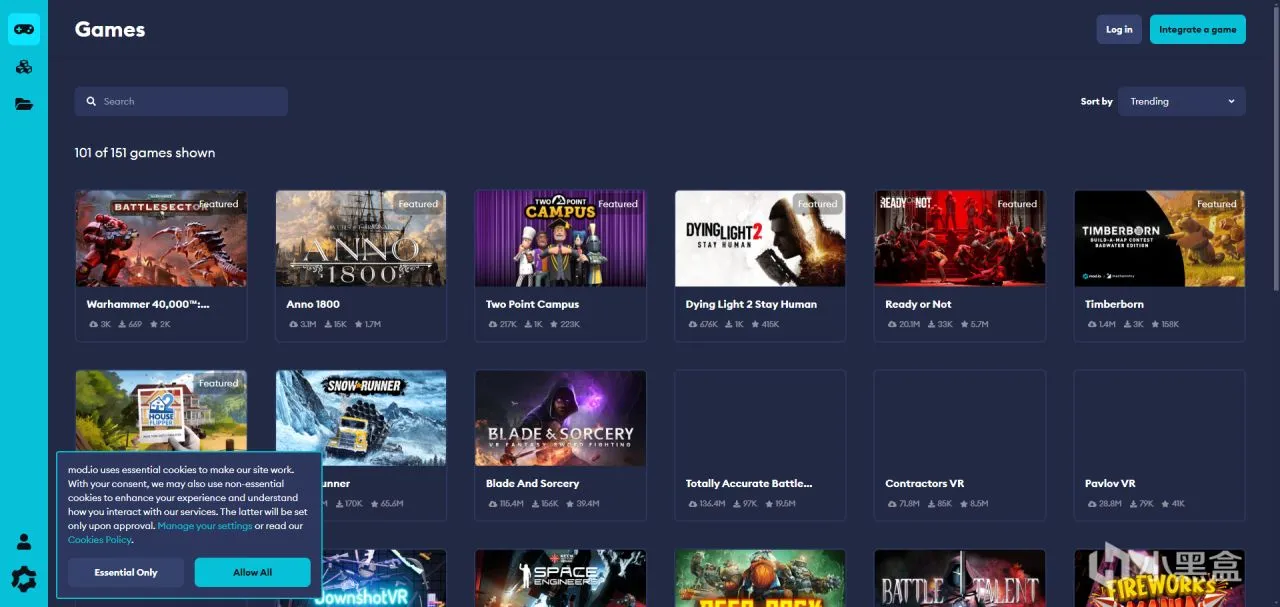Click the Sort by dropdown chevron
1280x607 pixels.
coord(1231,101)
